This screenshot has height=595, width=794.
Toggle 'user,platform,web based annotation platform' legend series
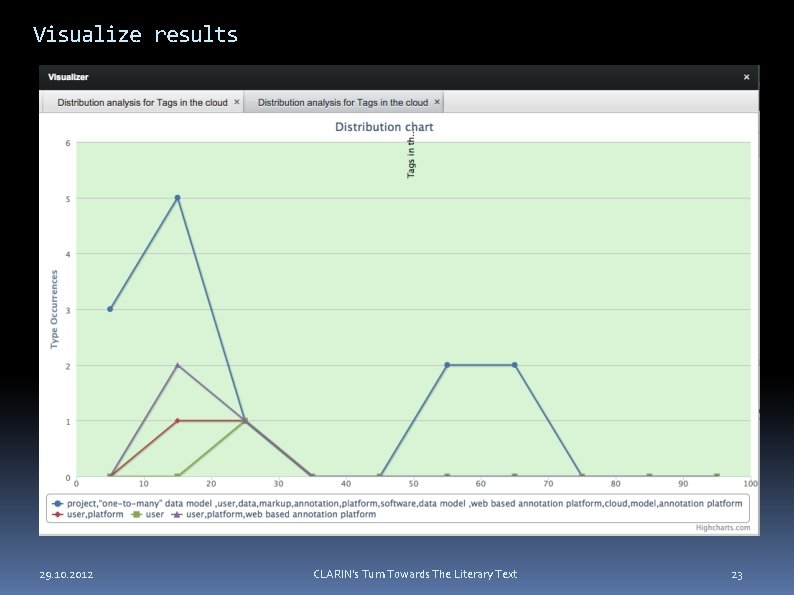pos(274,514)
